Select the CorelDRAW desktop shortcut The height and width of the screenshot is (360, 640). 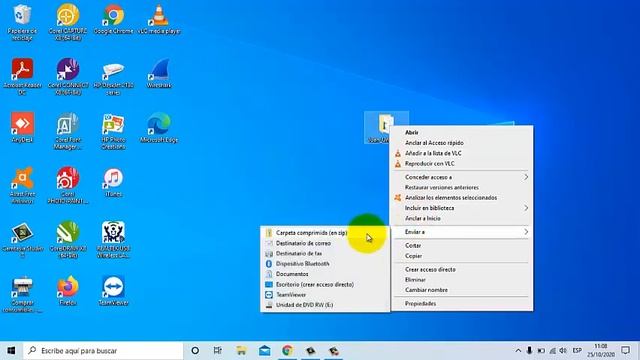[68, 240]
